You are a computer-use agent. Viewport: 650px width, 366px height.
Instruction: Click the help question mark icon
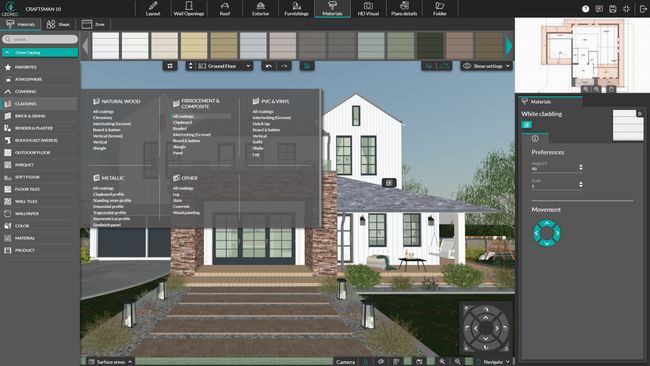tap(585, 9)
